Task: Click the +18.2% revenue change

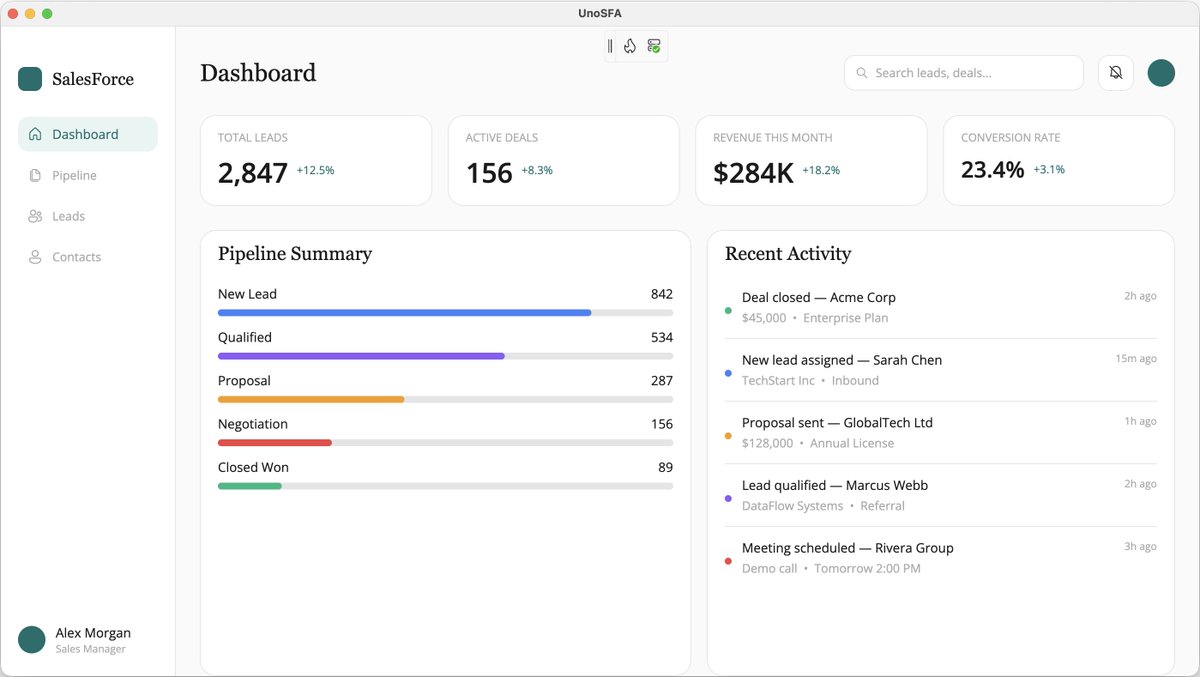Action: pyautogui.click(x=821, y=171)
